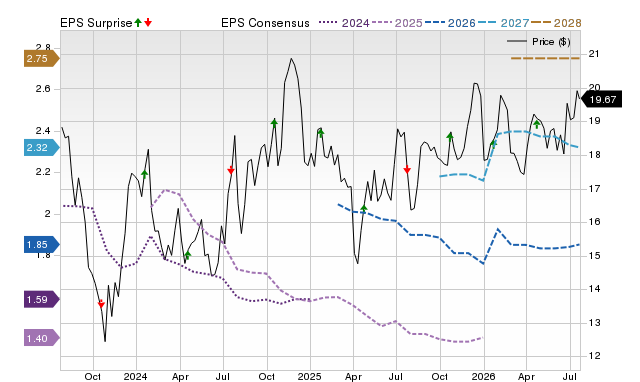Click the green surprise arrow after Apr 2025
This screenshot has width=640, height=382.
point(364,209)
